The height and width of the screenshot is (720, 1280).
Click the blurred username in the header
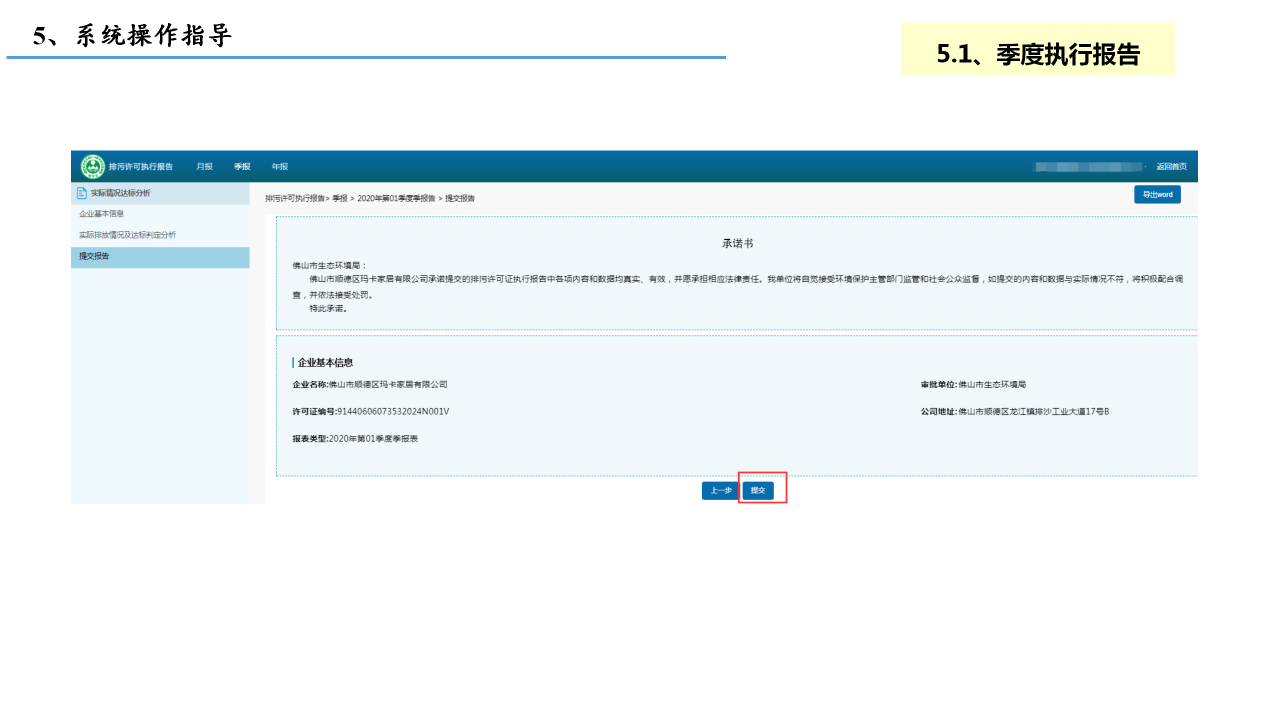1088,167
